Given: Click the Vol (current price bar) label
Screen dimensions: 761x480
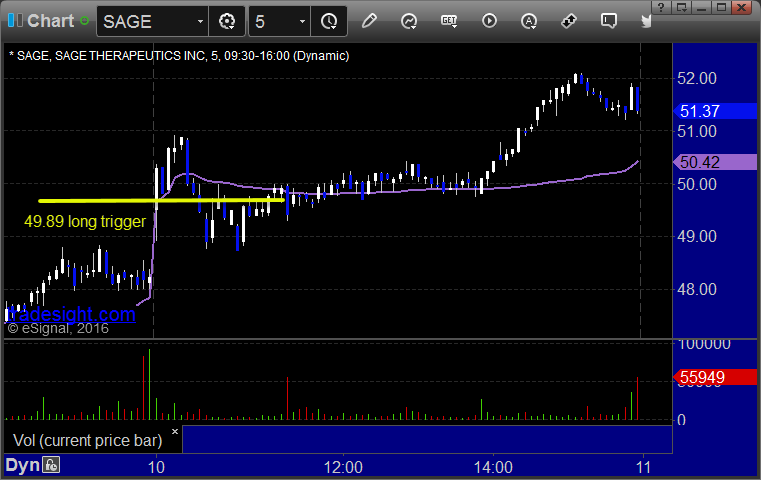Looking at the screenshot, I should pos(87,440).
